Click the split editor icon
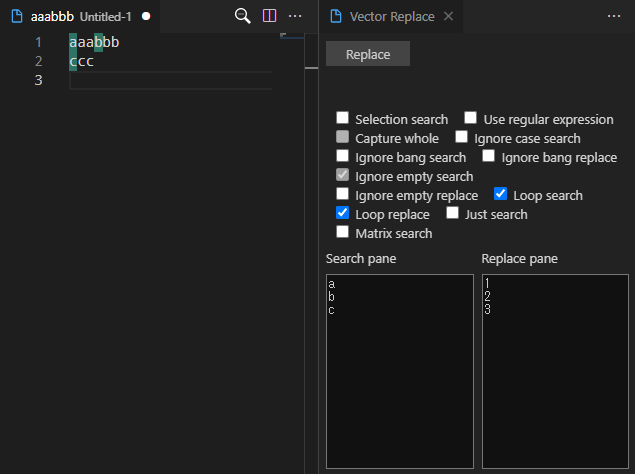The image size is (635, 474). pos(269,16)
